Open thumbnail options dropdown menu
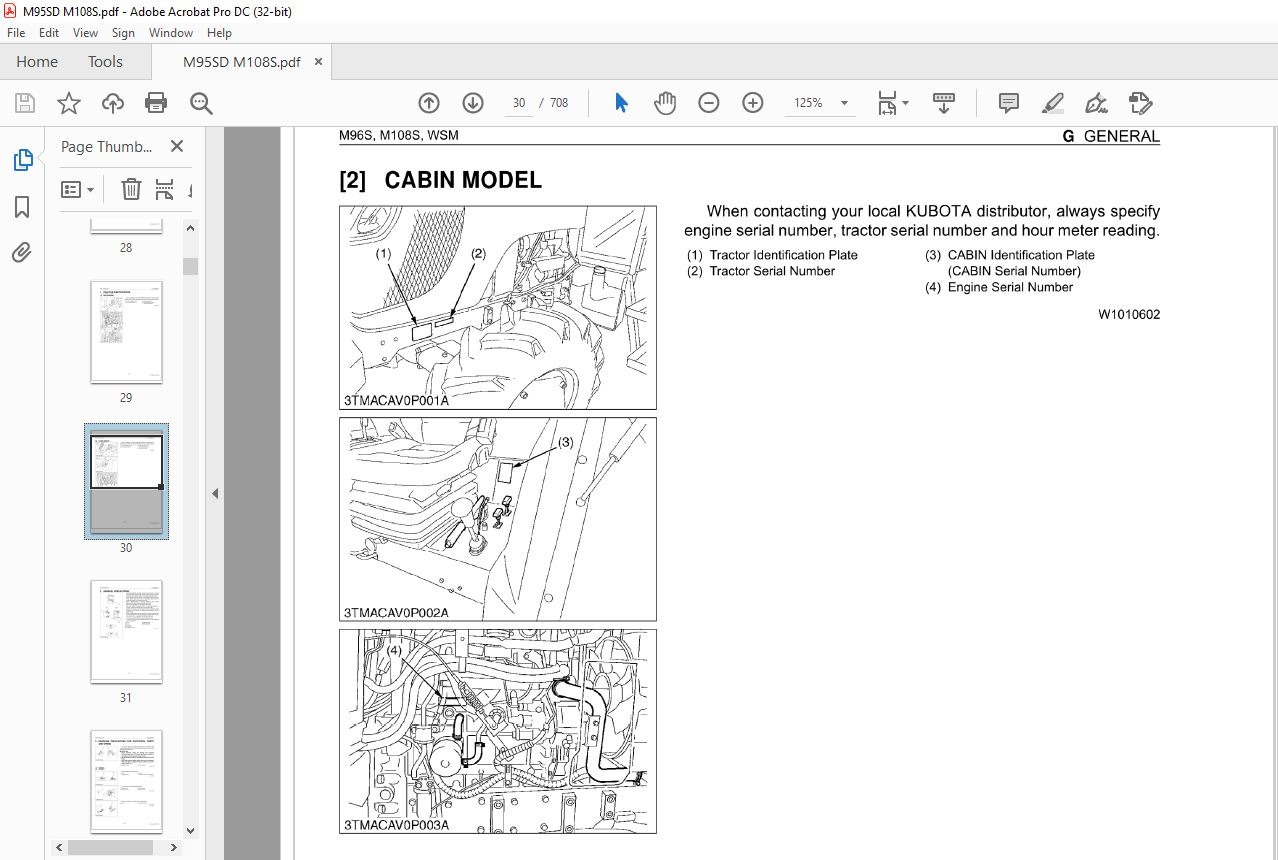 tap(78, 189)
